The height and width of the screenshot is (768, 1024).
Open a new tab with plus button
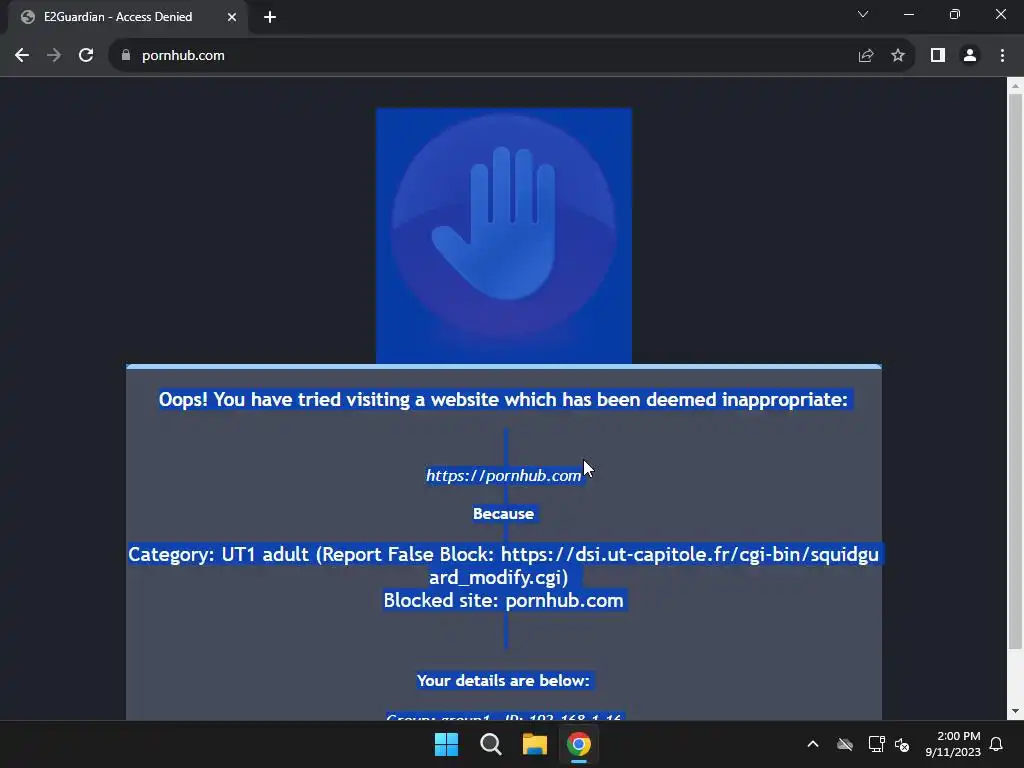(270, 17)
